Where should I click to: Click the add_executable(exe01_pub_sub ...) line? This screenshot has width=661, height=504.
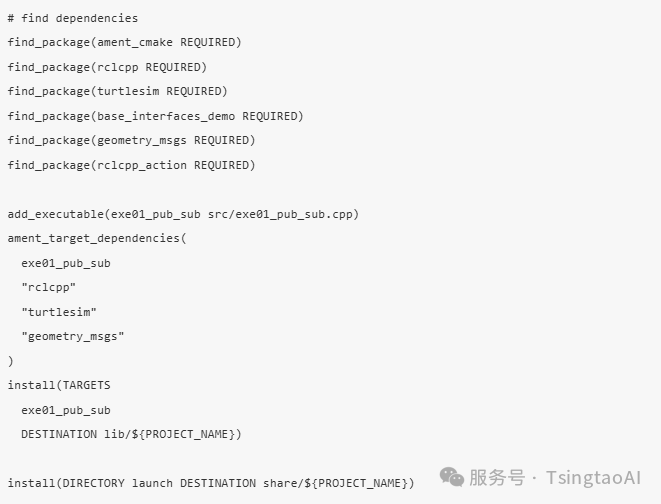[x=183, y=214]
